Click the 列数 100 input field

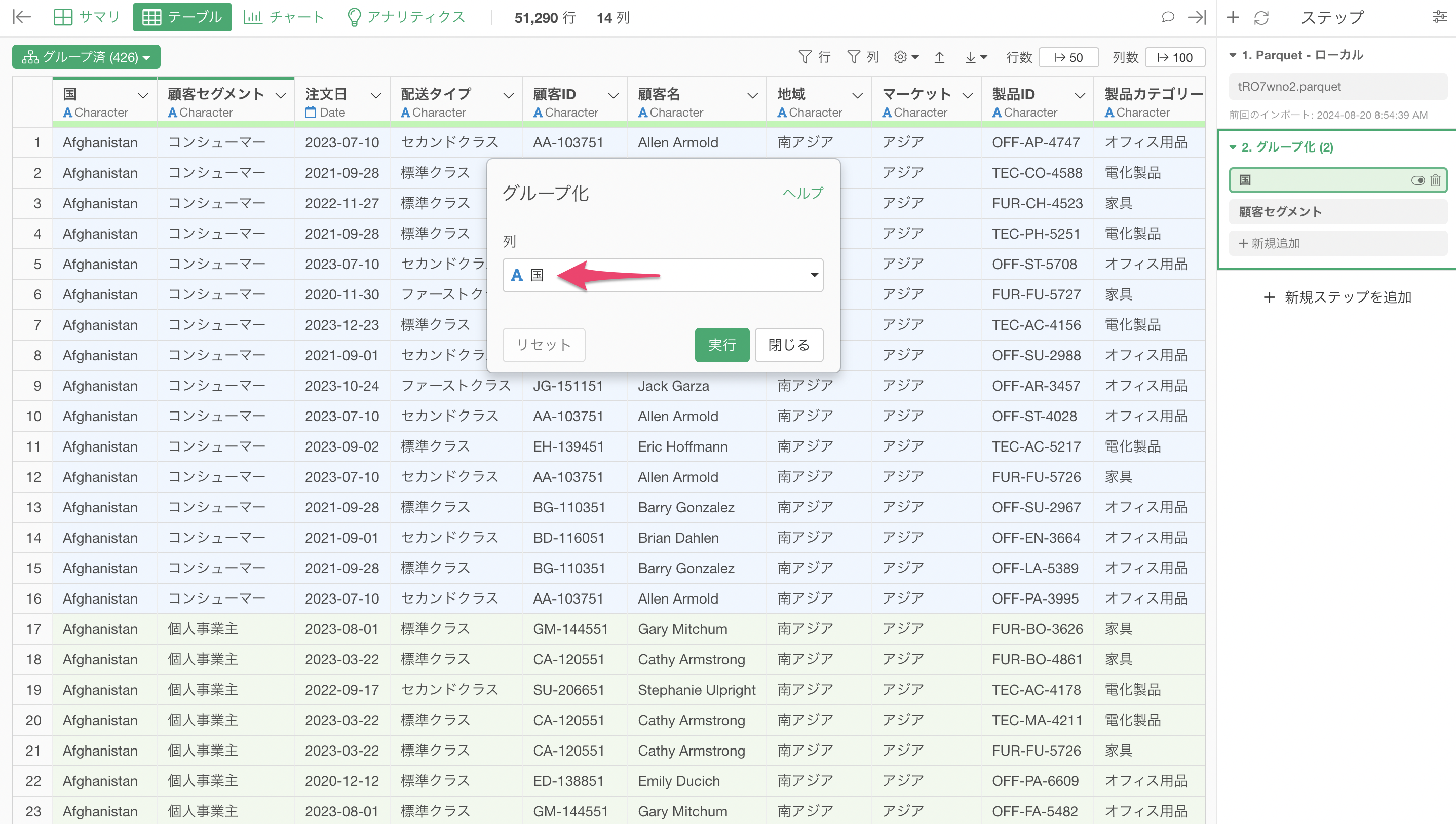[1175, 57]
